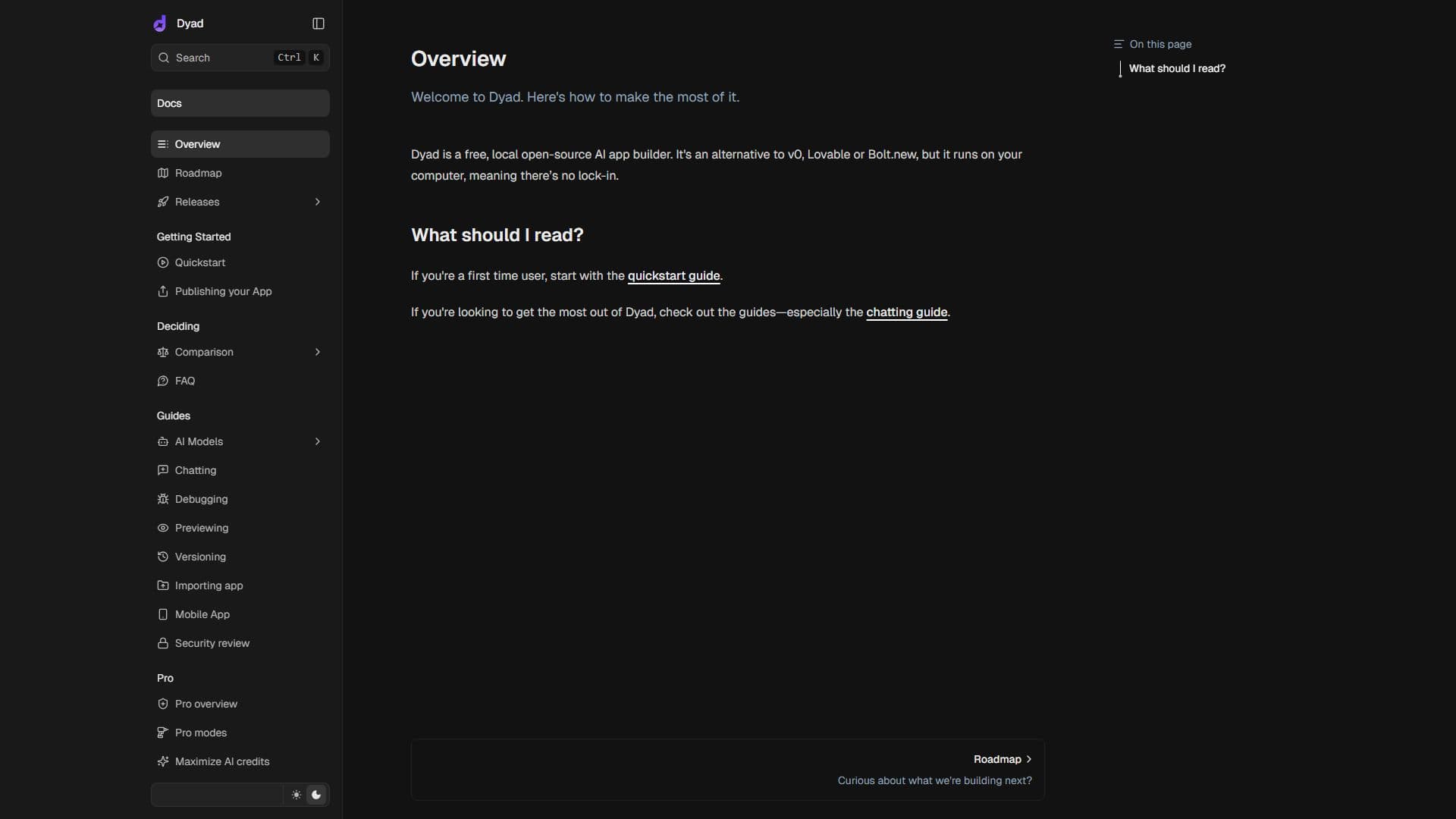Click the 'Overview' page heading
1456x819 pixels.
point(458,59)
